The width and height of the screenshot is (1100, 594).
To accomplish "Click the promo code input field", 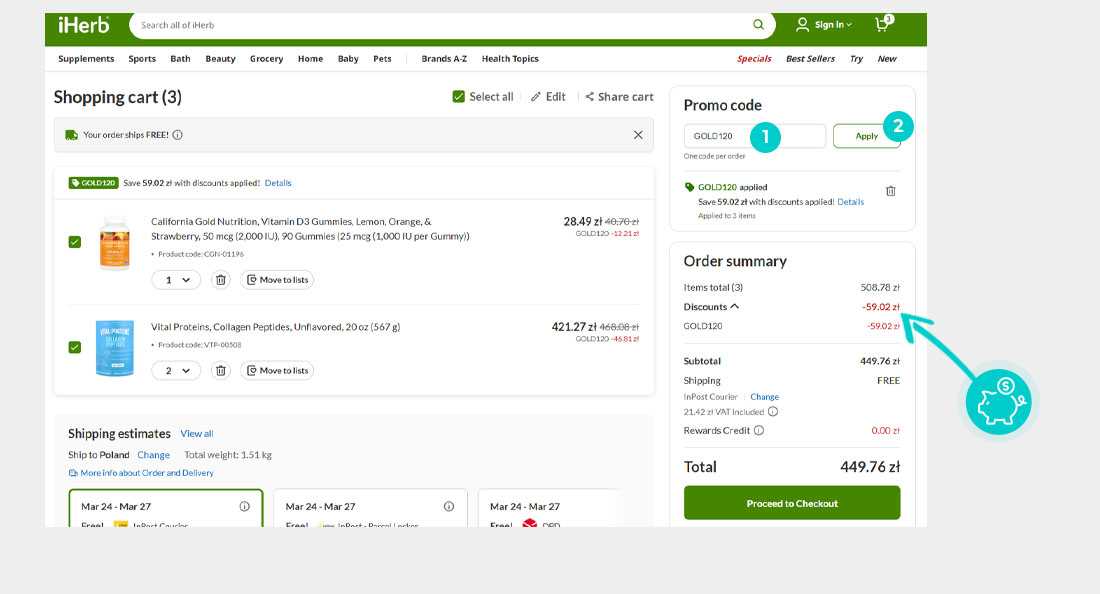I will [755, 136].
